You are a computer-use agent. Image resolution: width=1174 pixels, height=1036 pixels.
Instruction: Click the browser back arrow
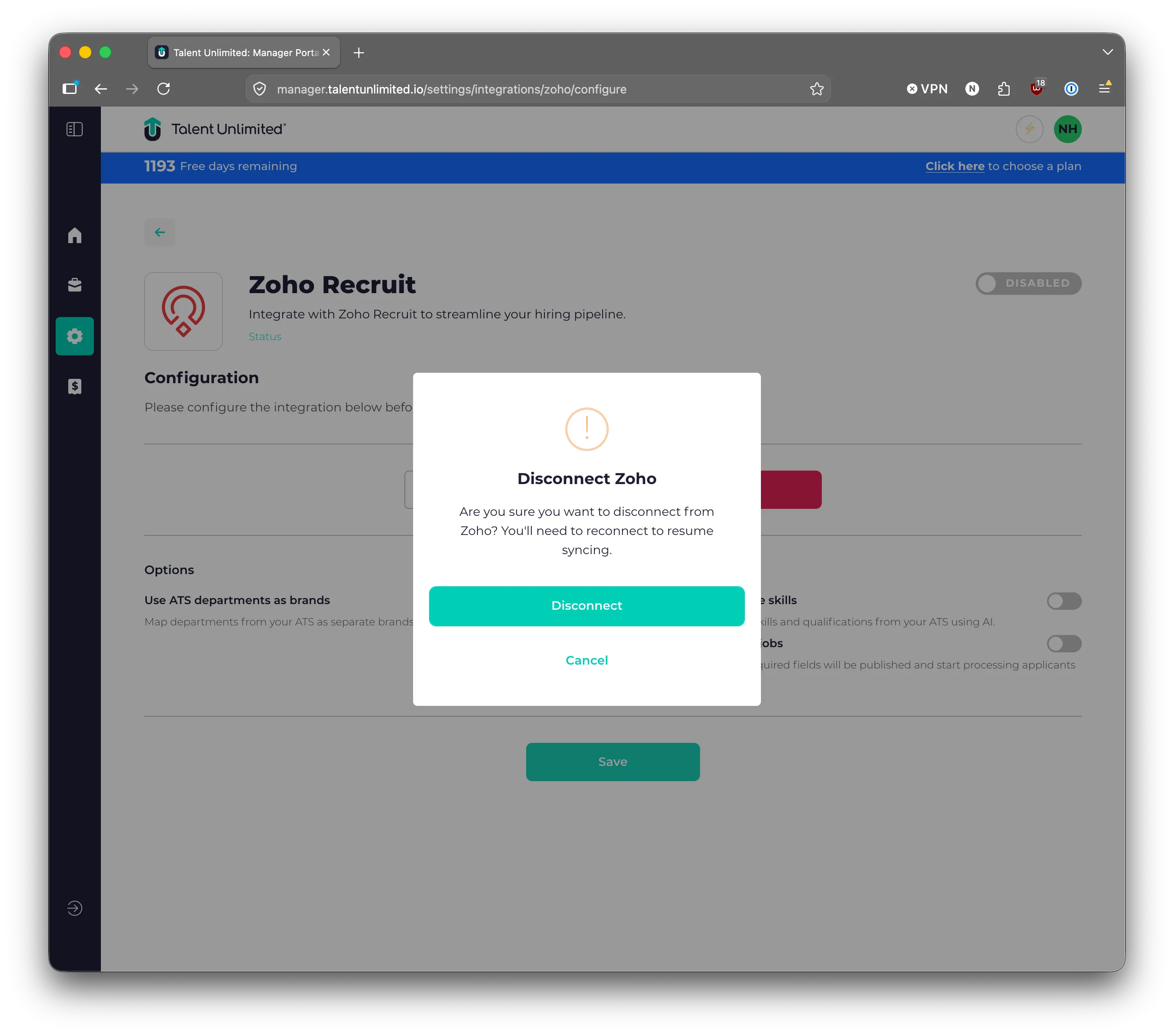[101, 89]
